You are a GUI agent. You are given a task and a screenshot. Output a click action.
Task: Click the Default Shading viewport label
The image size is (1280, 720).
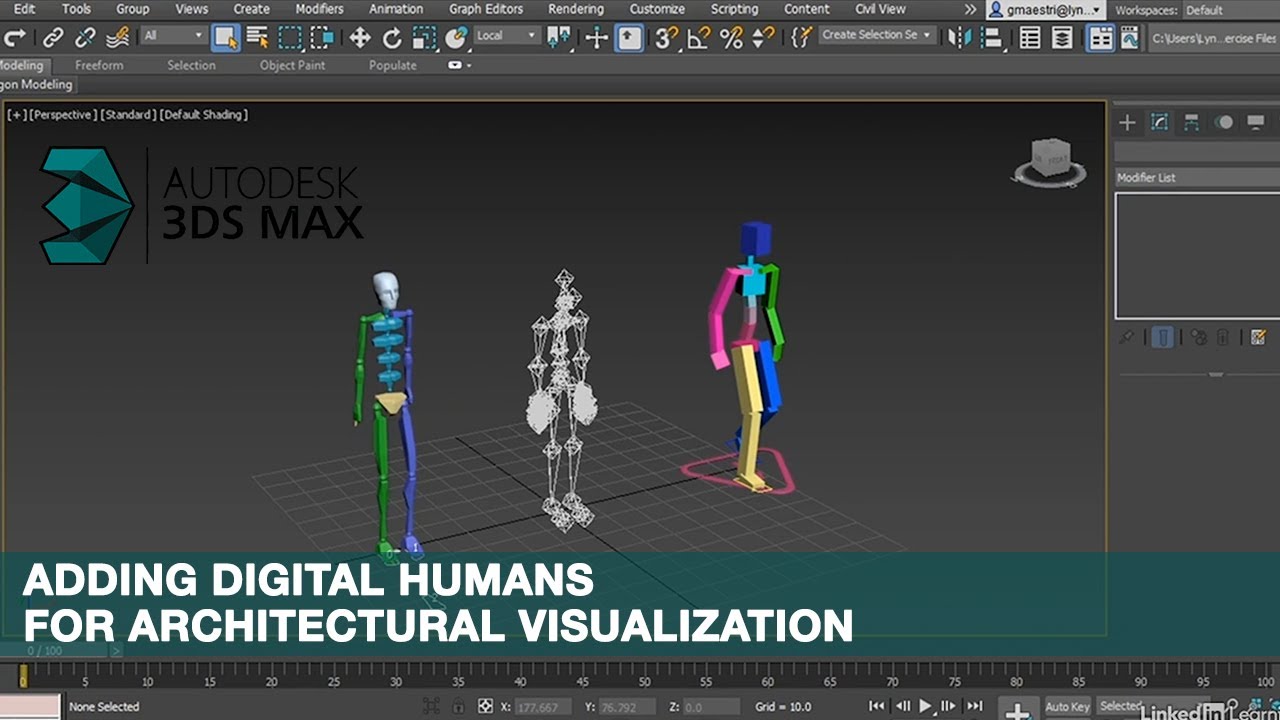pyautogui.click(x=204, y=115)
